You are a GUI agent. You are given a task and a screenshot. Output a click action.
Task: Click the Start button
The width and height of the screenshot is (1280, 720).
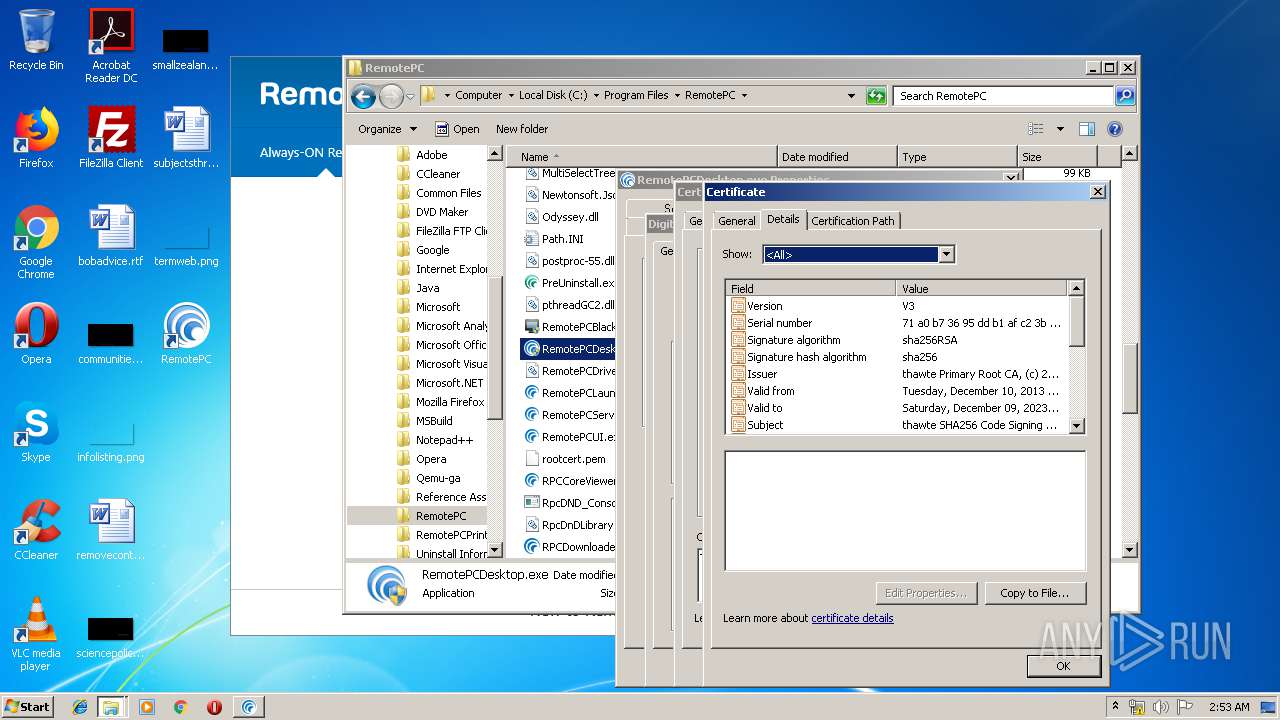point(28,706)
